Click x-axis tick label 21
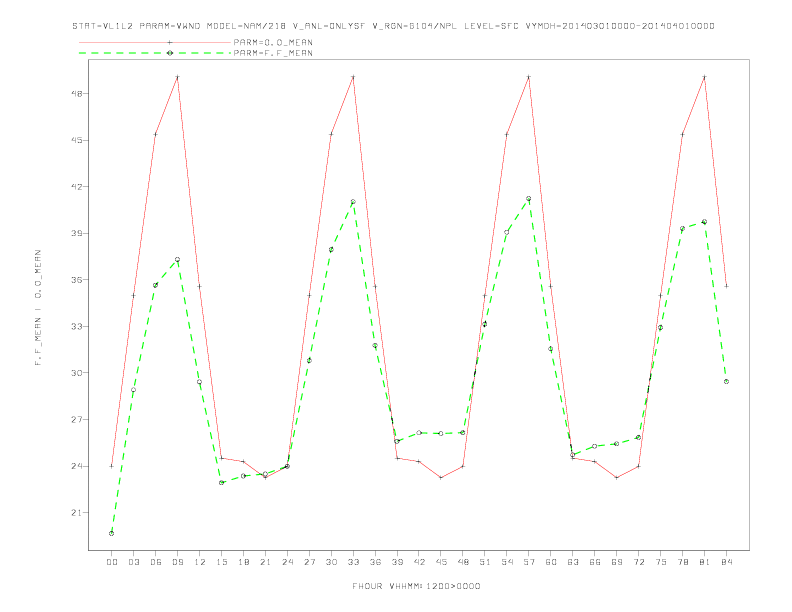This screenshot has width=792, height=612. (x=265, y=562)
